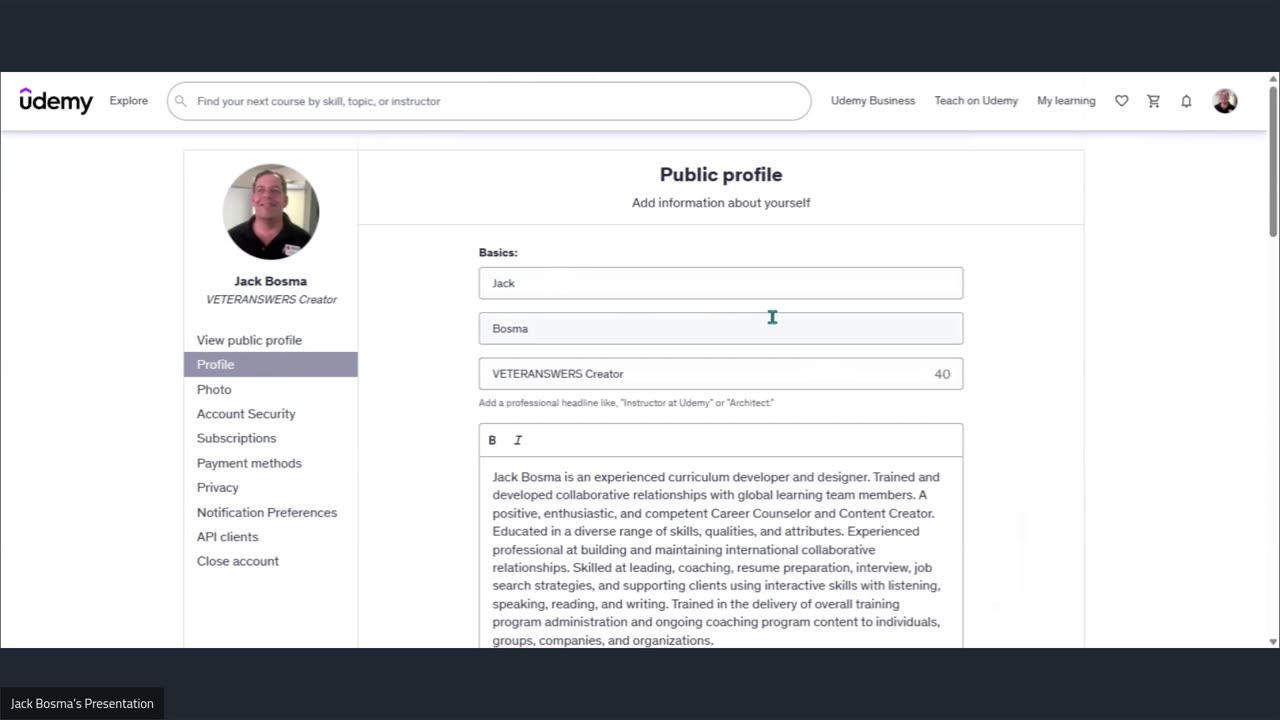
Task: Open the My learning menu
Action: coord(1066,101)
